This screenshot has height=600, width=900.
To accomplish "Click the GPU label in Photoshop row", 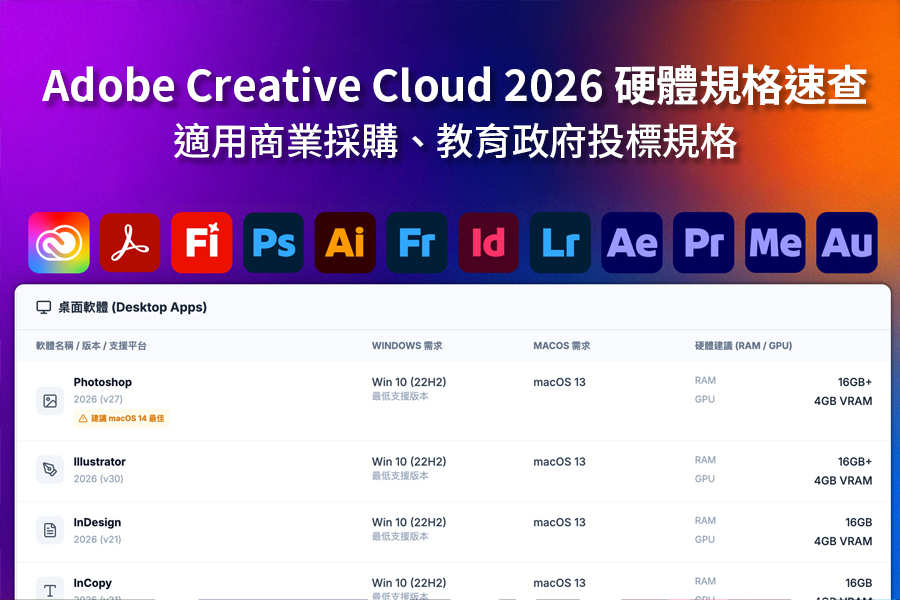I will pos(704,399).
